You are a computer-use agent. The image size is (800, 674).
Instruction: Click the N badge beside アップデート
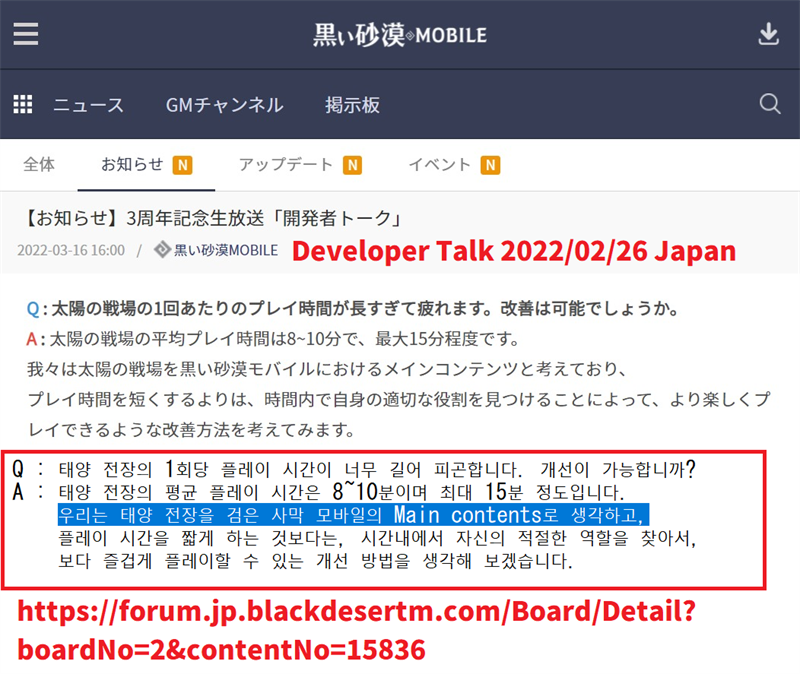352,165
